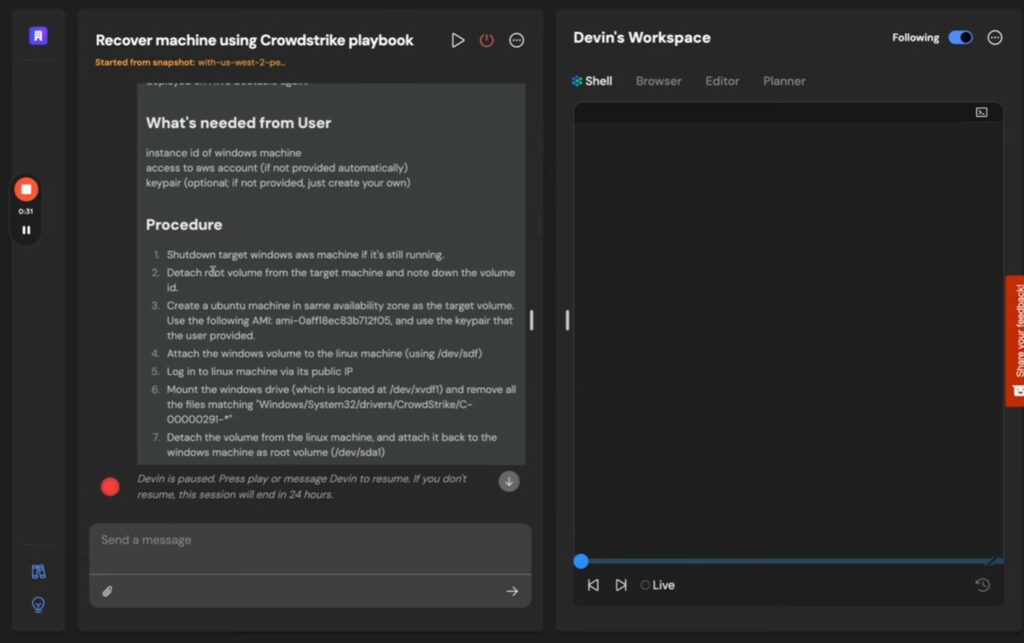Click the blue timeline slider handle
This screenshot has height=643, width=1024.
tap(581, 561)
